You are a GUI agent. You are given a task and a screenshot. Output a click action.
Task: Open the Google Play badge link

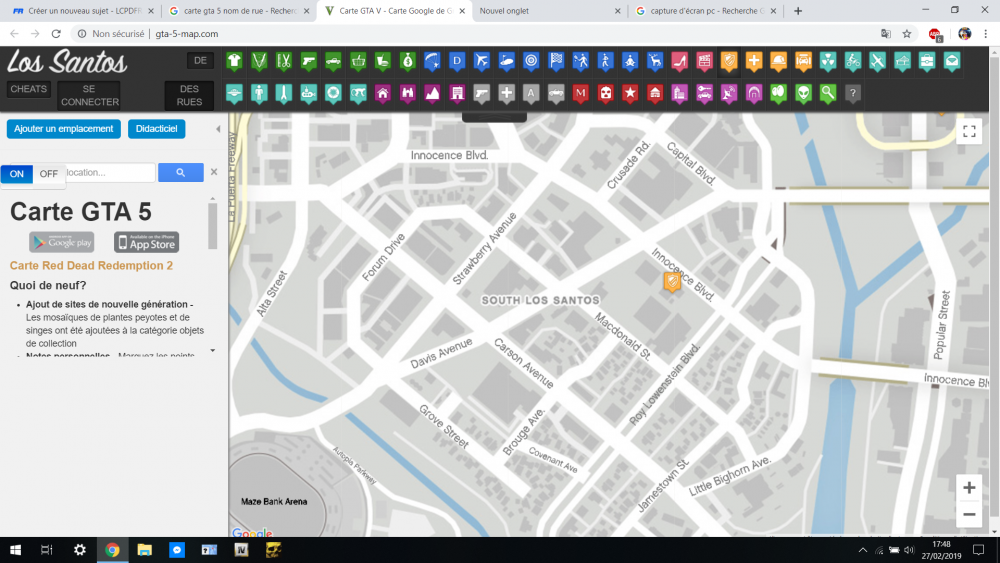pyautogui.click(x=62, y=242)
